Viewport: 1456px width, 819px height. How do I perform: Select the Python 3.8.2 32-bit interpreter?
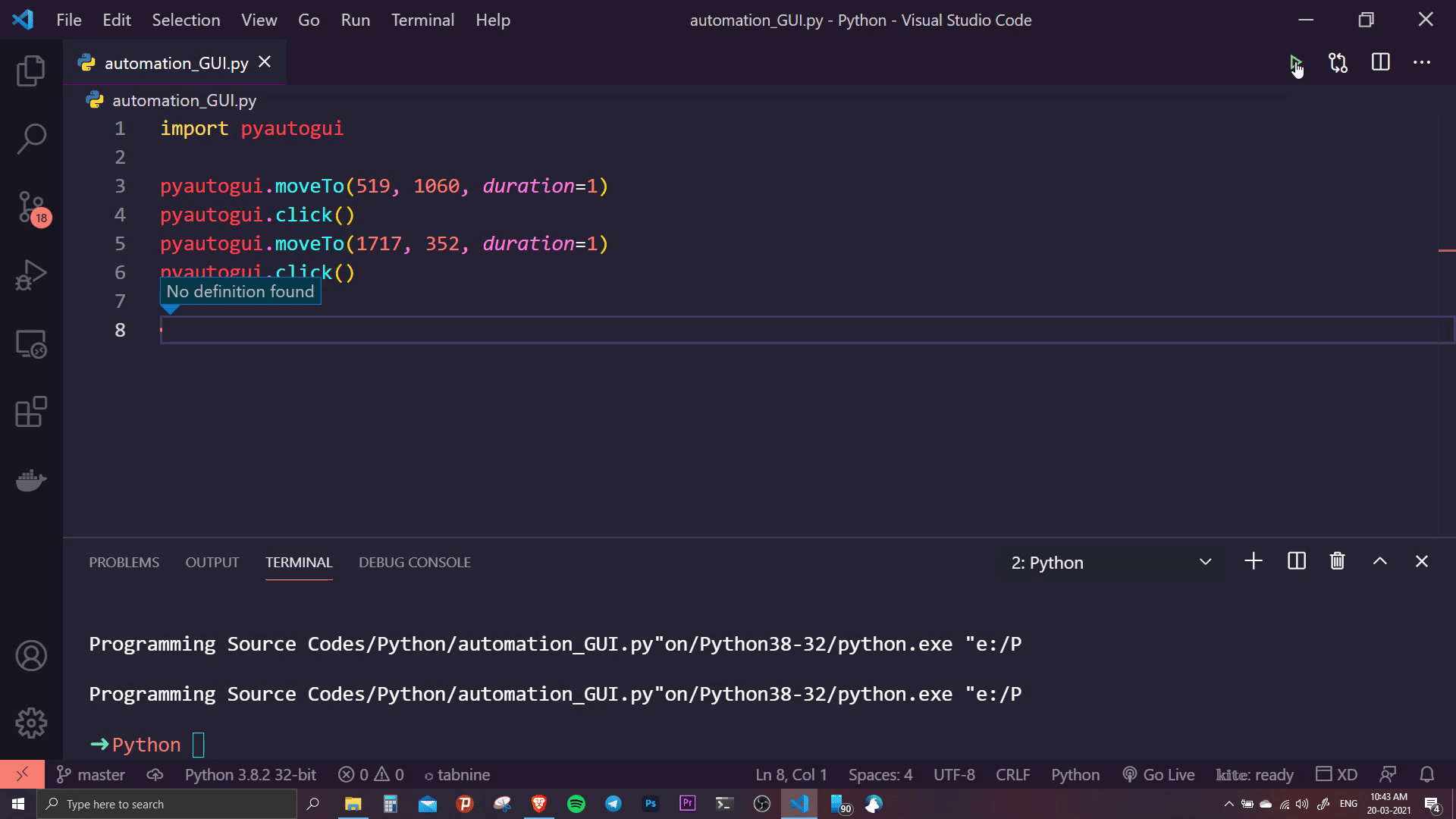[x=250, y=774]
